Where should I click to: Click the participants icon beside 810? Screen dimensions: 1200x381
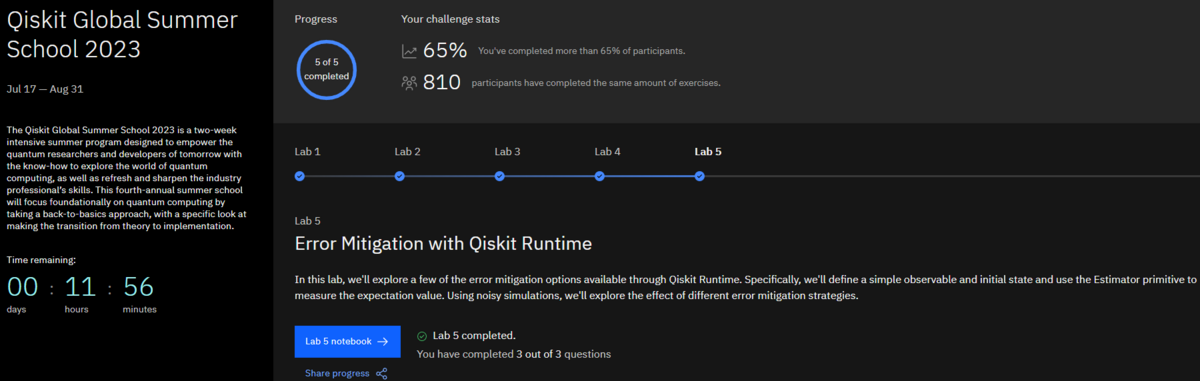tap(409, 82)
